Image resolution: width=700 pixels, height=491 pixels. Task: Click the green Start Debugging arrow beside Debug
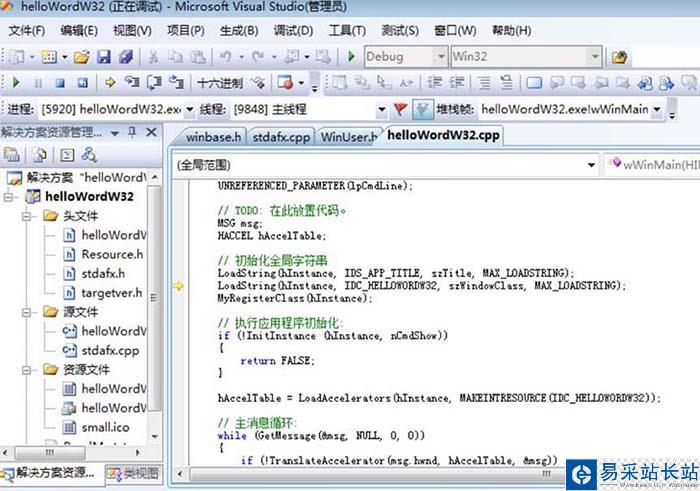[352, 57]
